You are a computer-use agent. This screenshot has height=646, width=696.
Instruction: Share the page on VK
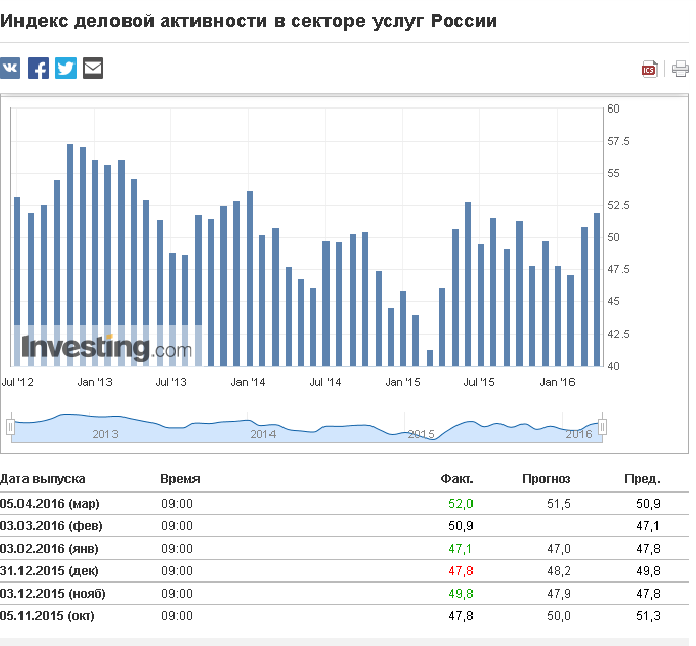pos(10,68)
